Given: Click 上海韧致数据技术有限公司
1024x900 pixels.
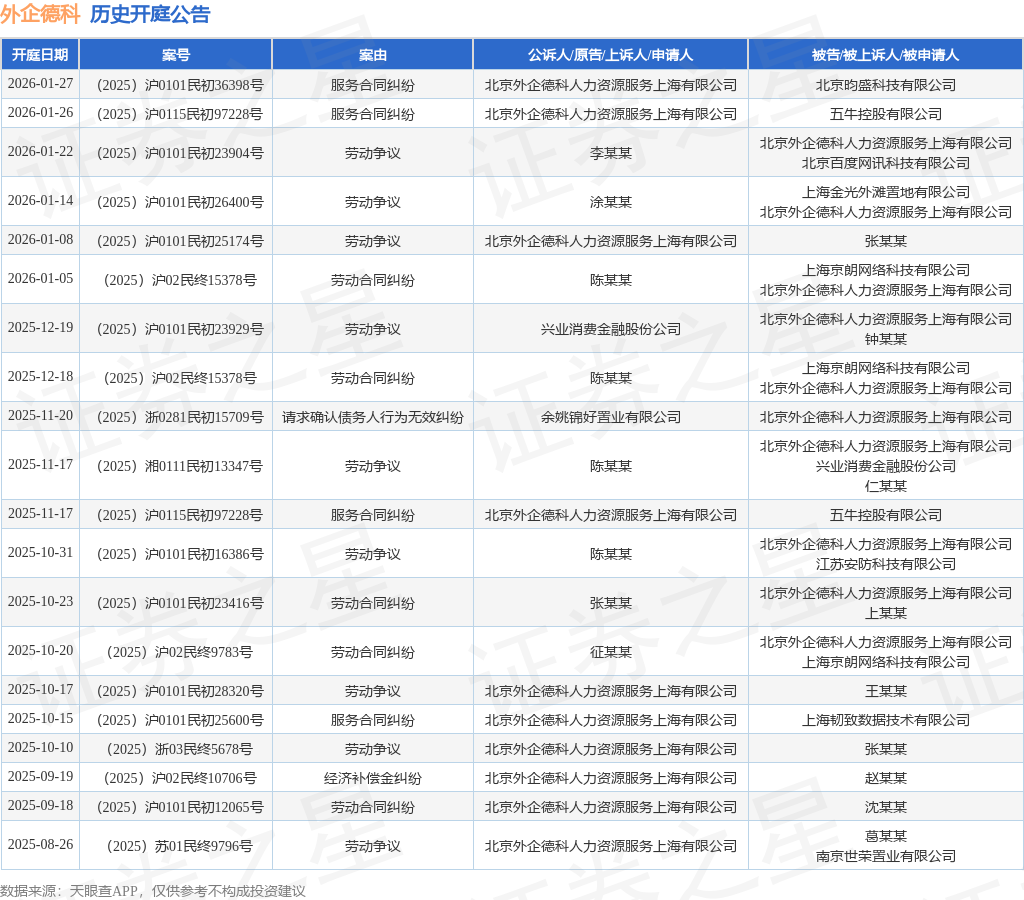Looking at the screenshot, I should (886, 720).
